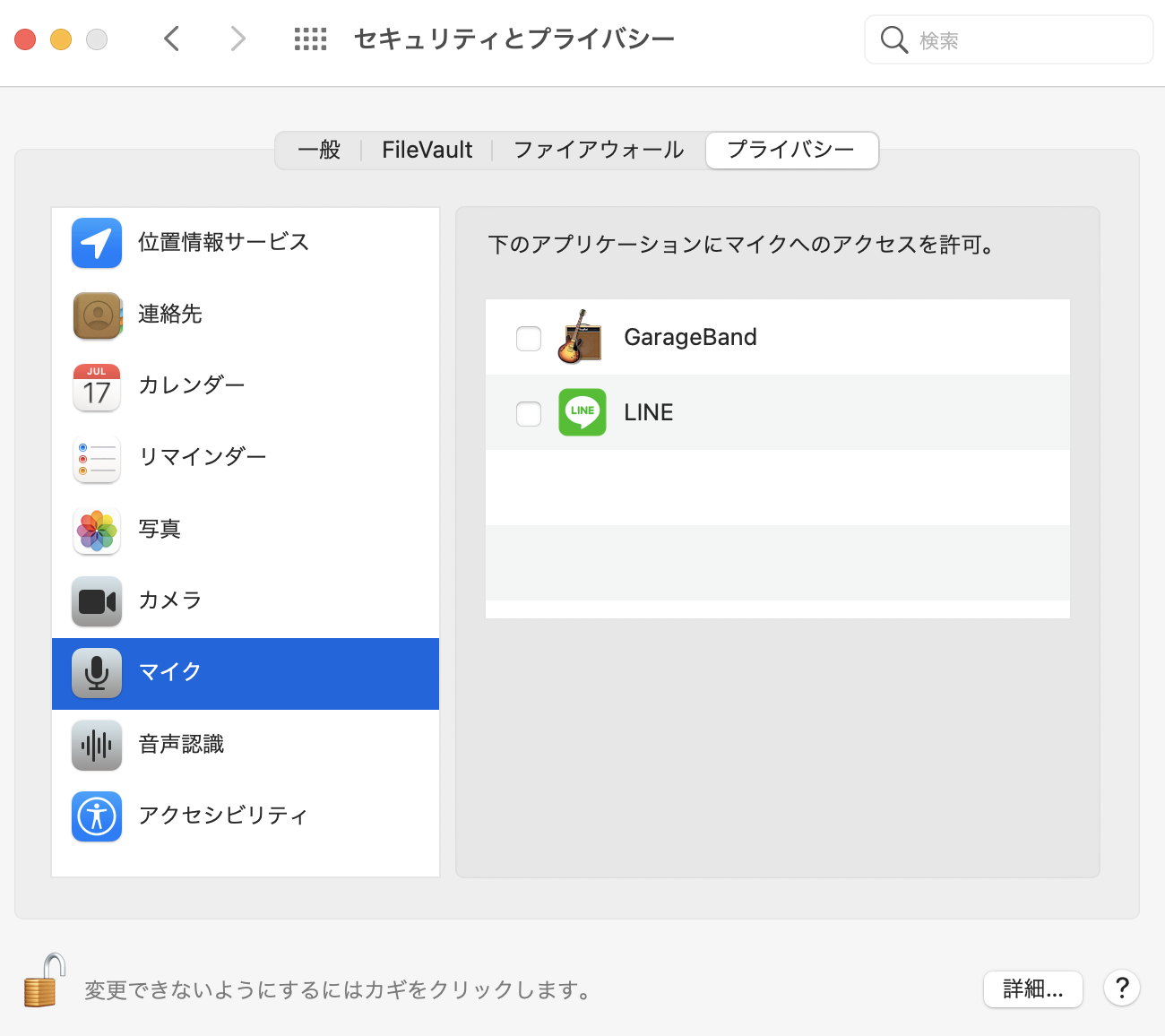Show all preferences grid icon
The height and width of the screenshot is (1036, 1165).
tap(311, 39)
